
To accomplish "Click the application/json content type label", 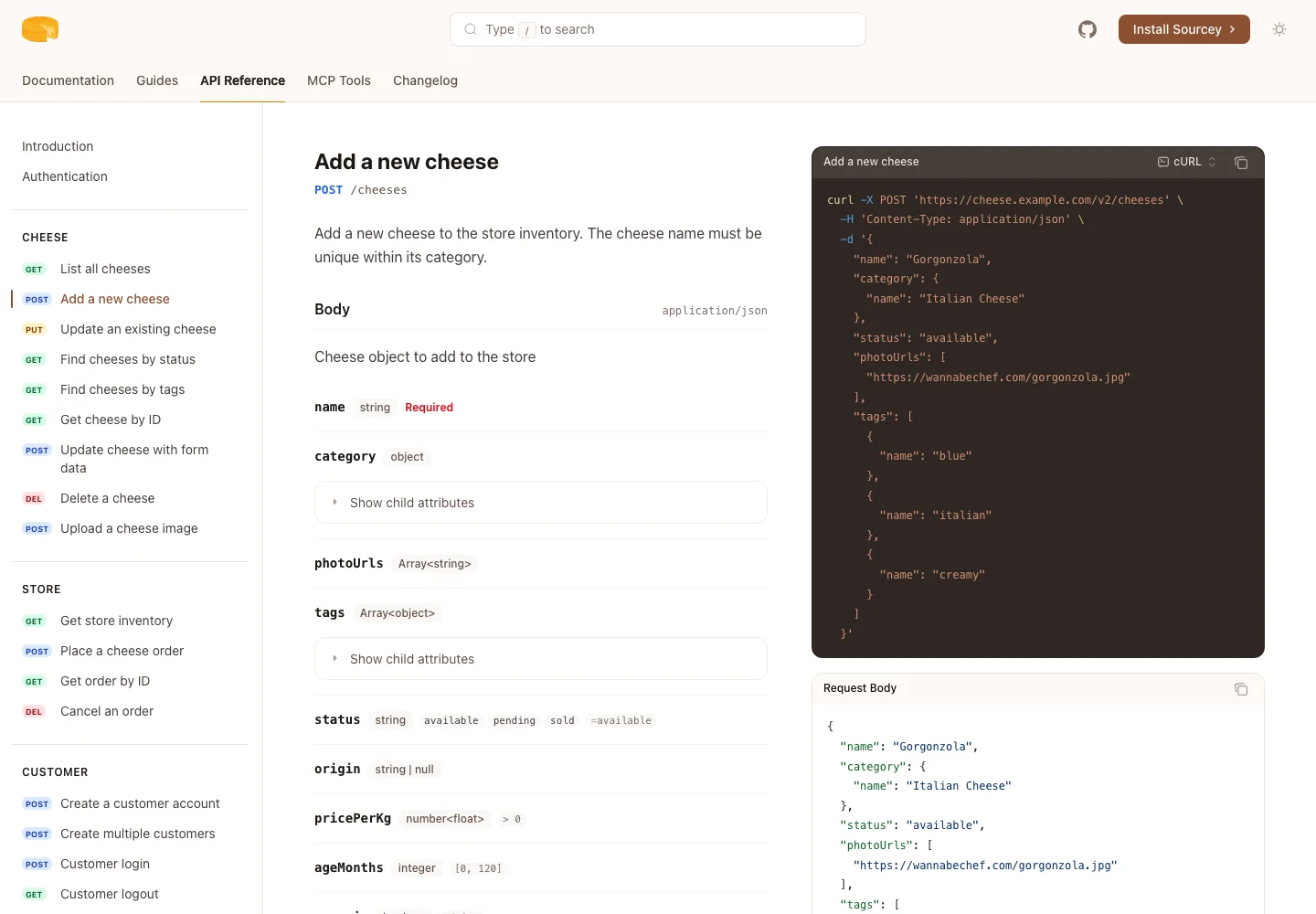I will point(715,311).
